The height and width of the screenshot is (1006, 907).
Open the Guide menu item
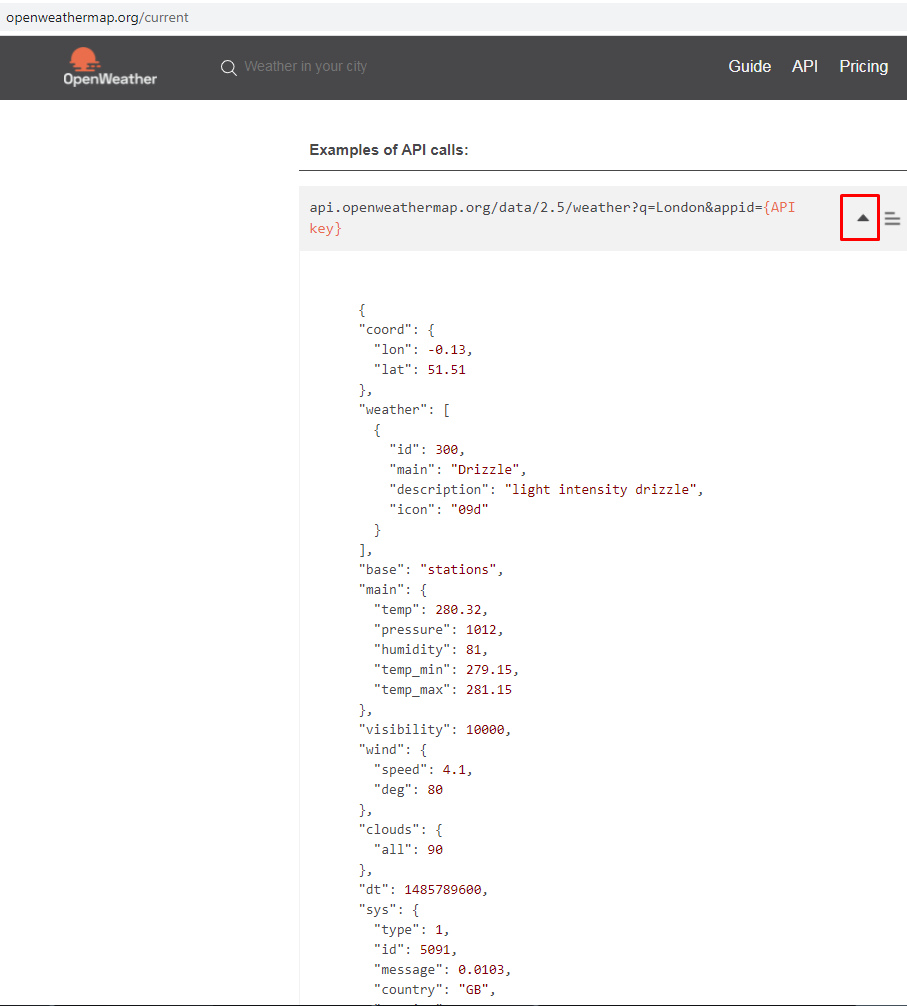pyautogui.click(x=749, y=67)
